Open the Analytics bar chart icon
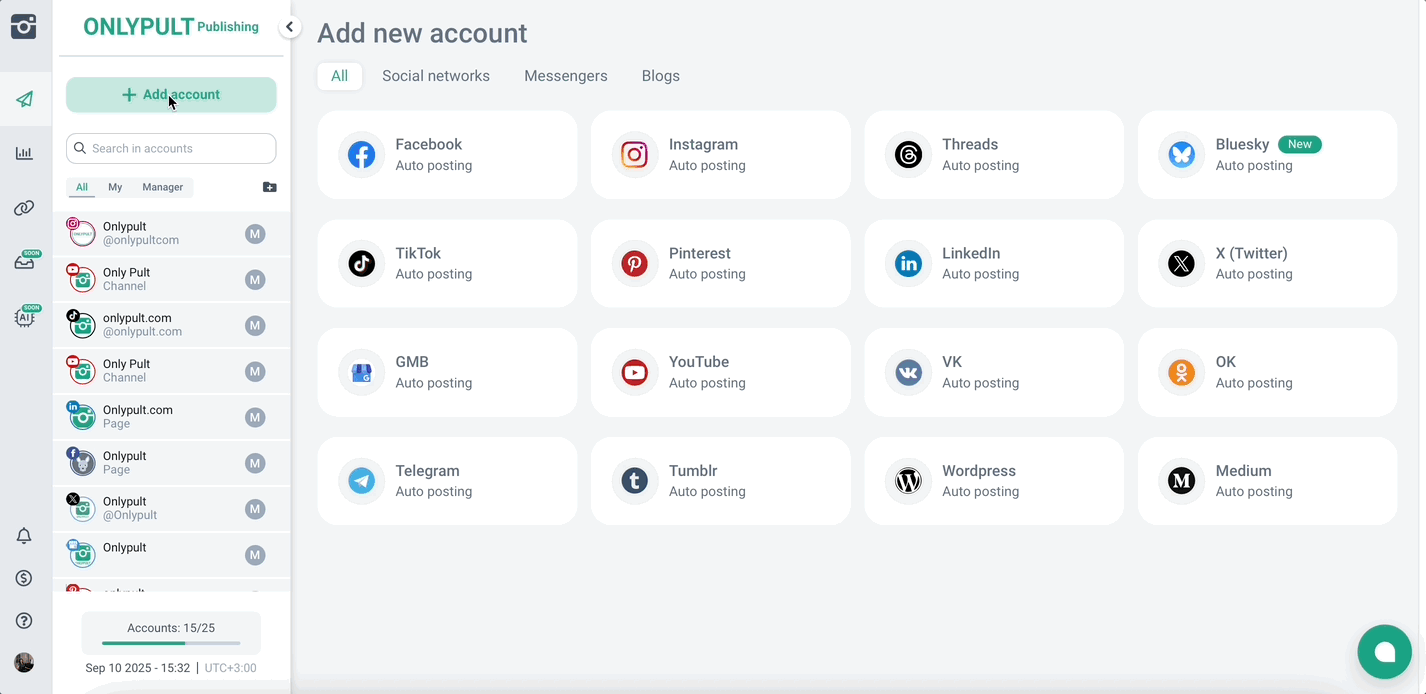 24,152
